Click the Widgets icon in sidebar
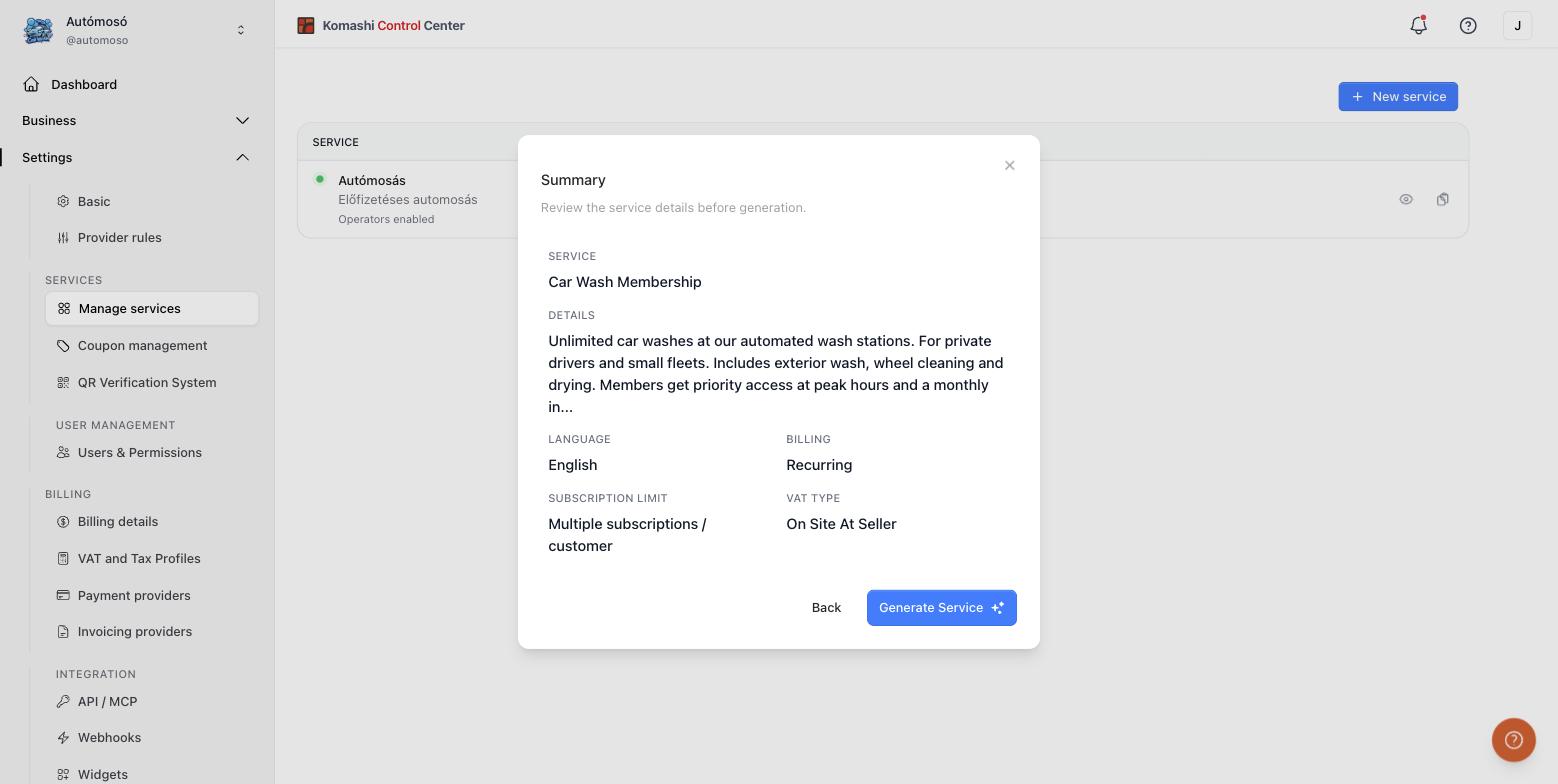 pos(63,774)
